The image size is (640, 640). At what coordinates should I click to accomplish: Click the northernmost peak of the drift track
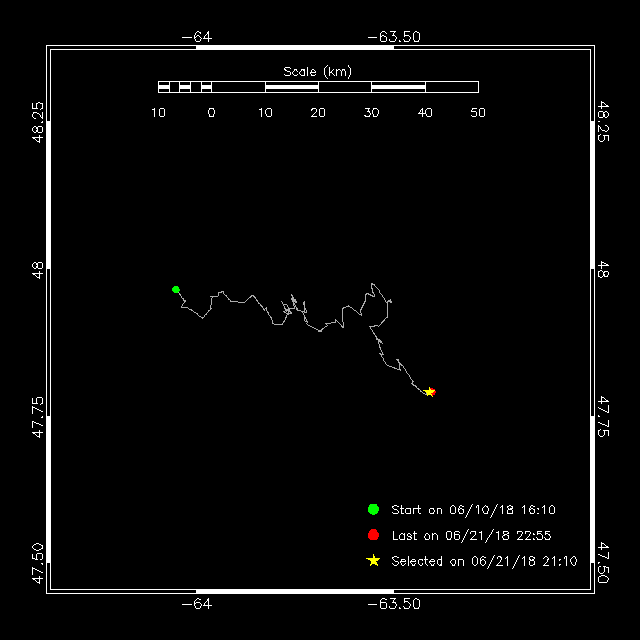pyautogui.click(x=372, y=284)
